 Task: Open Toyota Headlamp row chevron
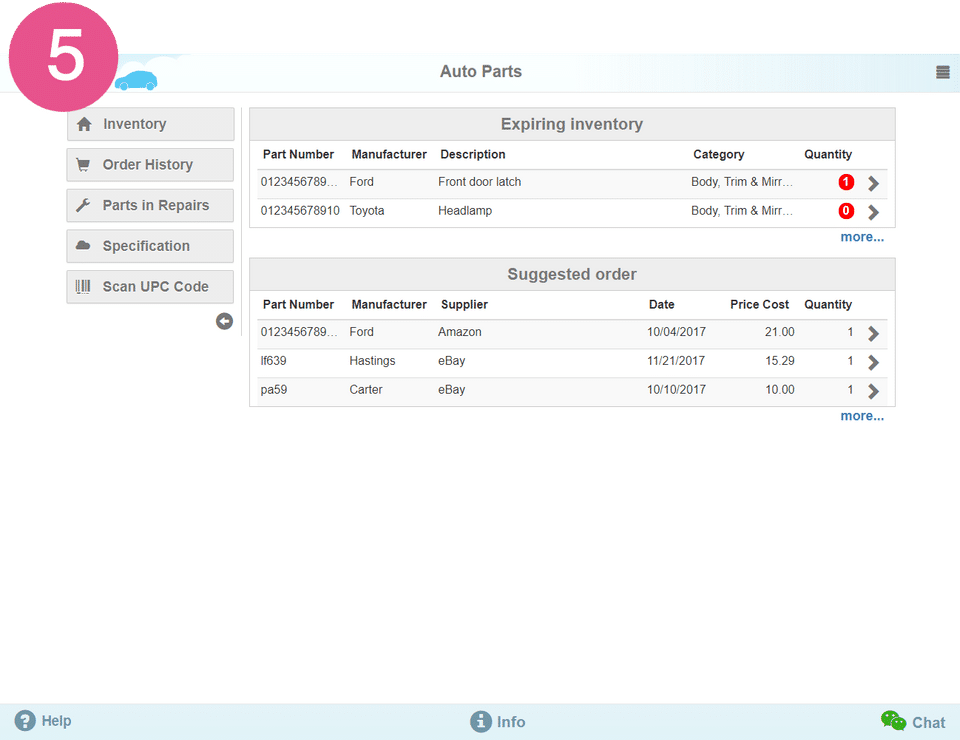pos(874,212)
